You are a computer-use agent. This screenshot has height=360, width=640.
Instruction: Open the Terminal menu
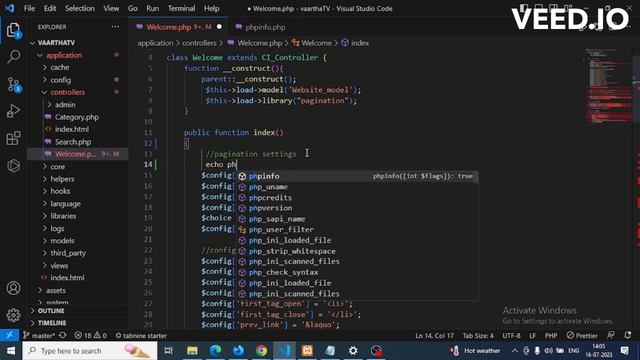click(181, 8)
